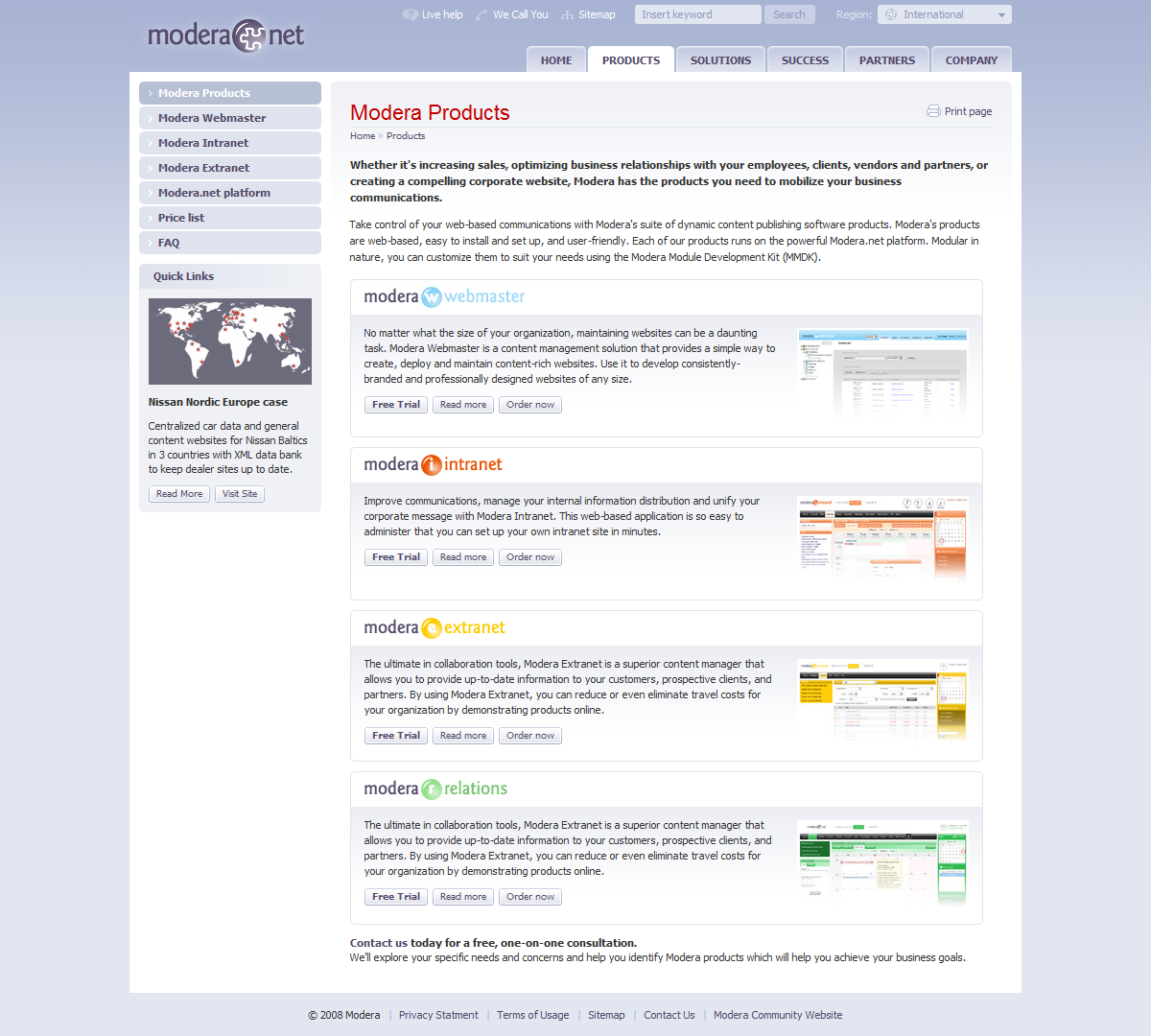The image size is (1151, 1036).
Task: Click the world map thumbnail in Quick Links
Action: pyautogui.click(x=230, y=341)
